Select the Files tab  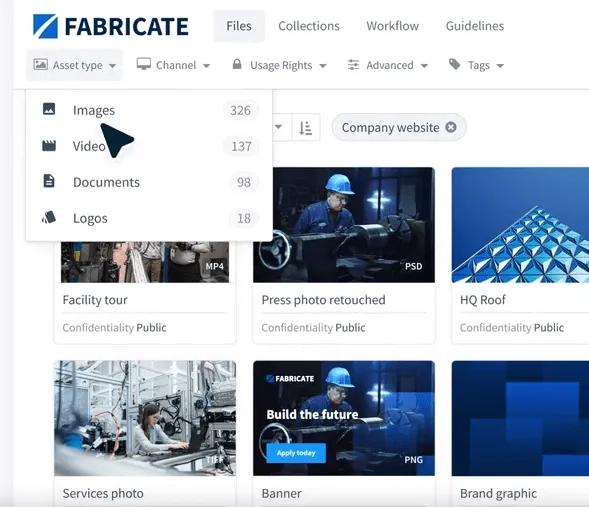(x=239, y=26)
